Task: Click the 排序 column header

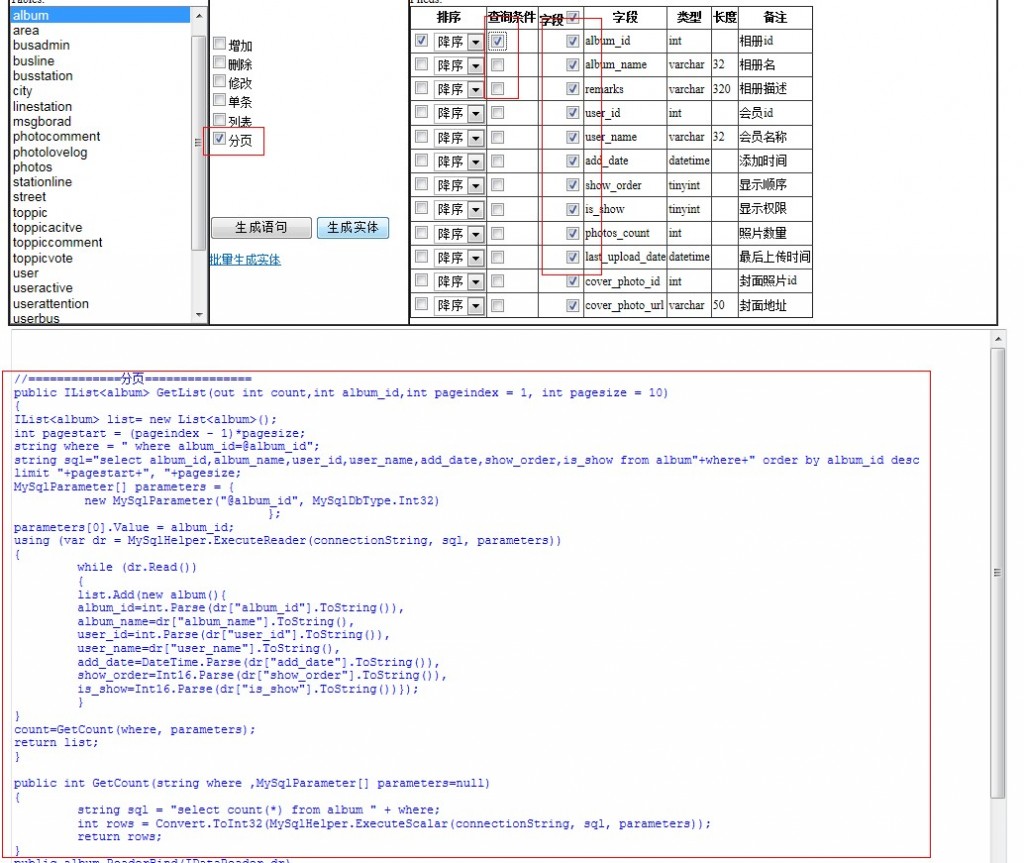Action: pyautogui.click(x=449, y=18)
